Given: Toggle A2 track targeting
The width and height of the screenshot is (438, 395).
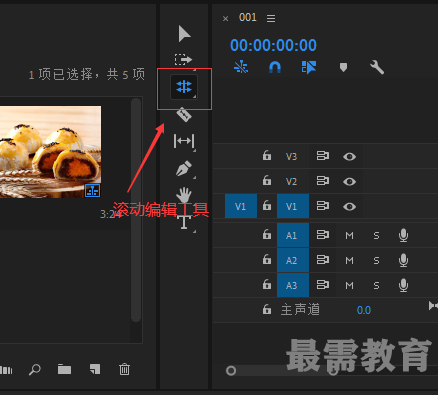Looking at the screenshot, I should point(293,260).
